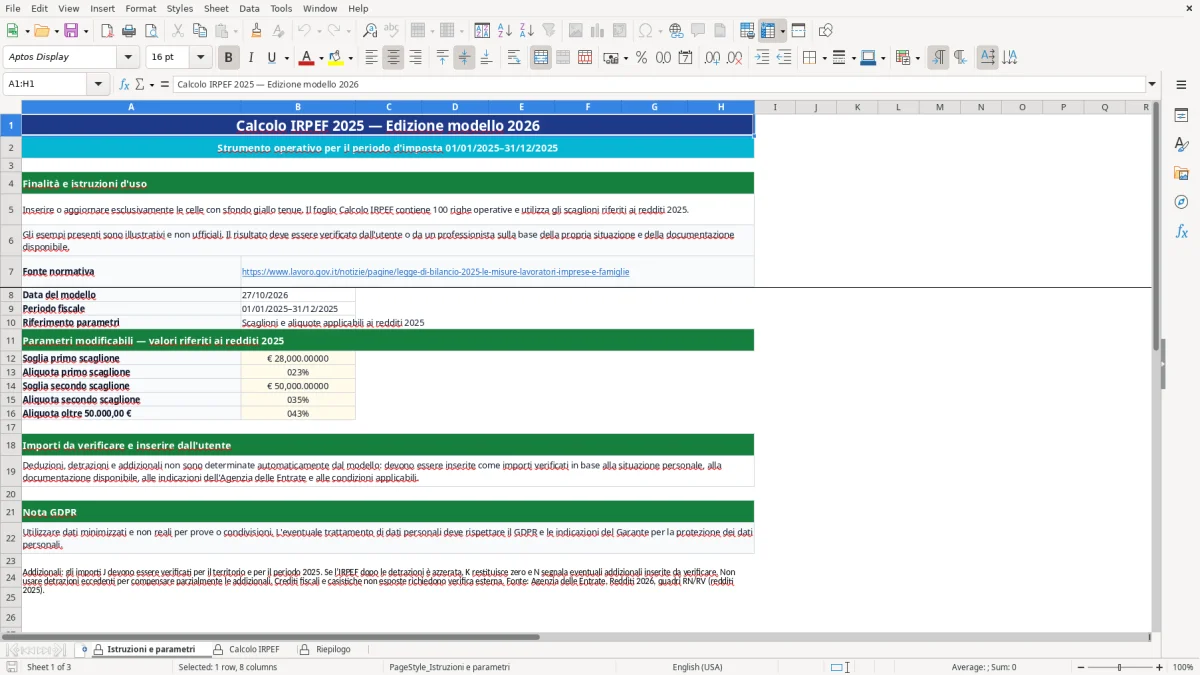The image size is (1200, 675).
Task: Open the Data menu
Action: tap(249, 8)
